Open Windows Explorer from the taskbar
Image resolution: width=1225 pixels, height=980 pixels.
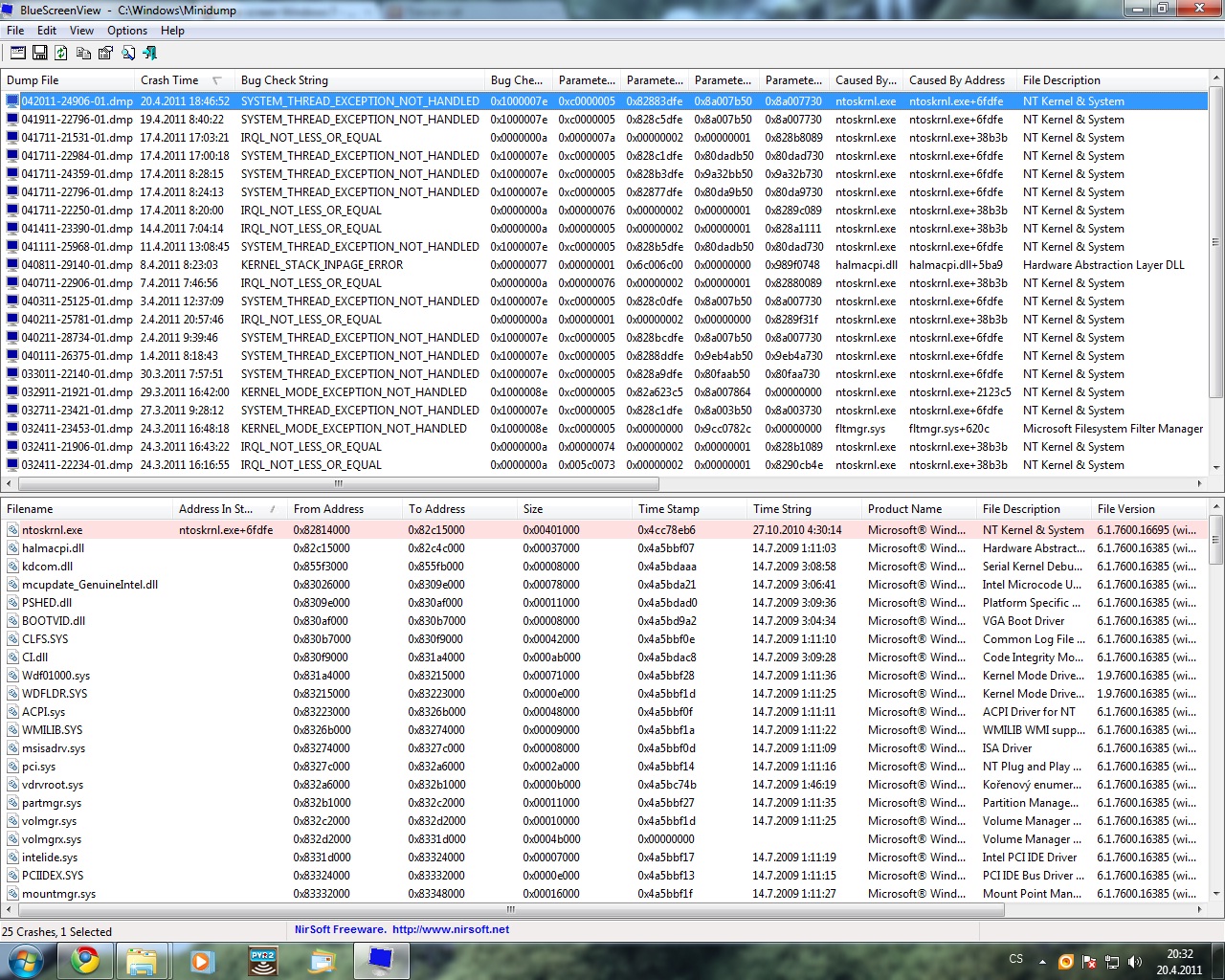coord(143,960)
